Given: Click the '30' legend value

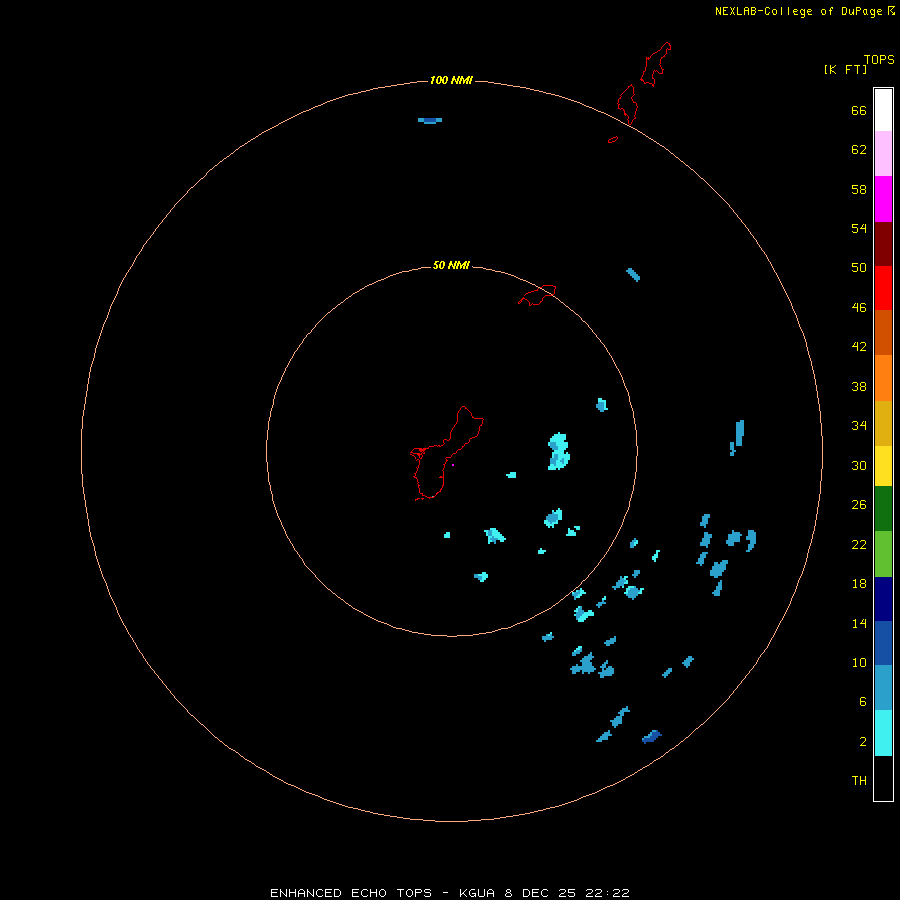Looking at the screenshot, I should pyautogui.click(x=859, y=465).
